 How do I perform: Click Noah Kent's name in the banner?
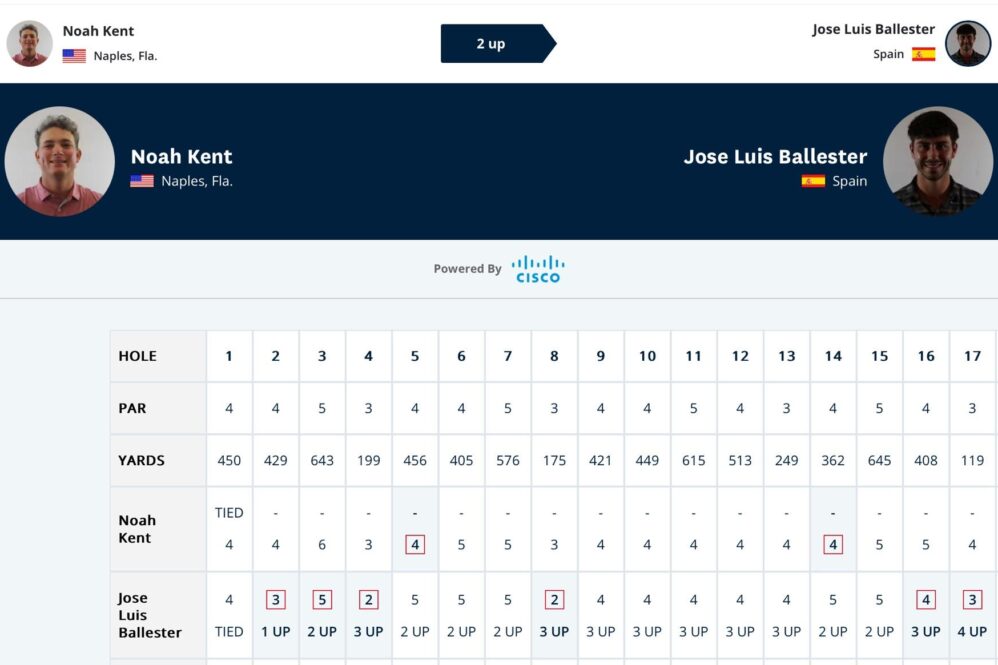pyautogui.click(x=182, y=157)
